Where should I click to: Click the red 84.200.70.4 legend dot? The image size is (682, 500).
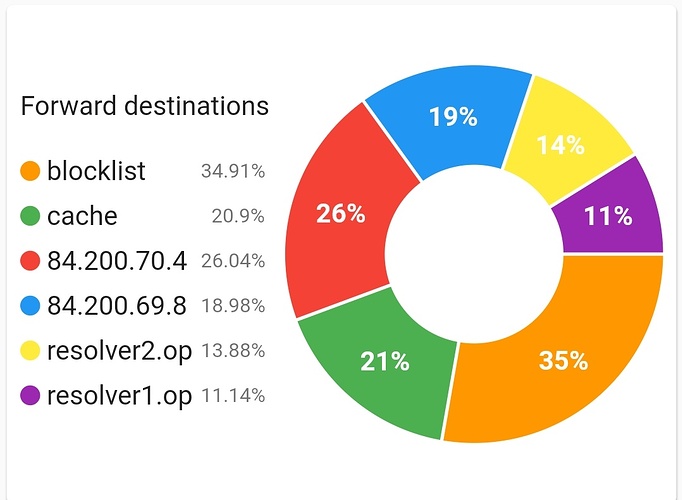click(x=30, y=261)
